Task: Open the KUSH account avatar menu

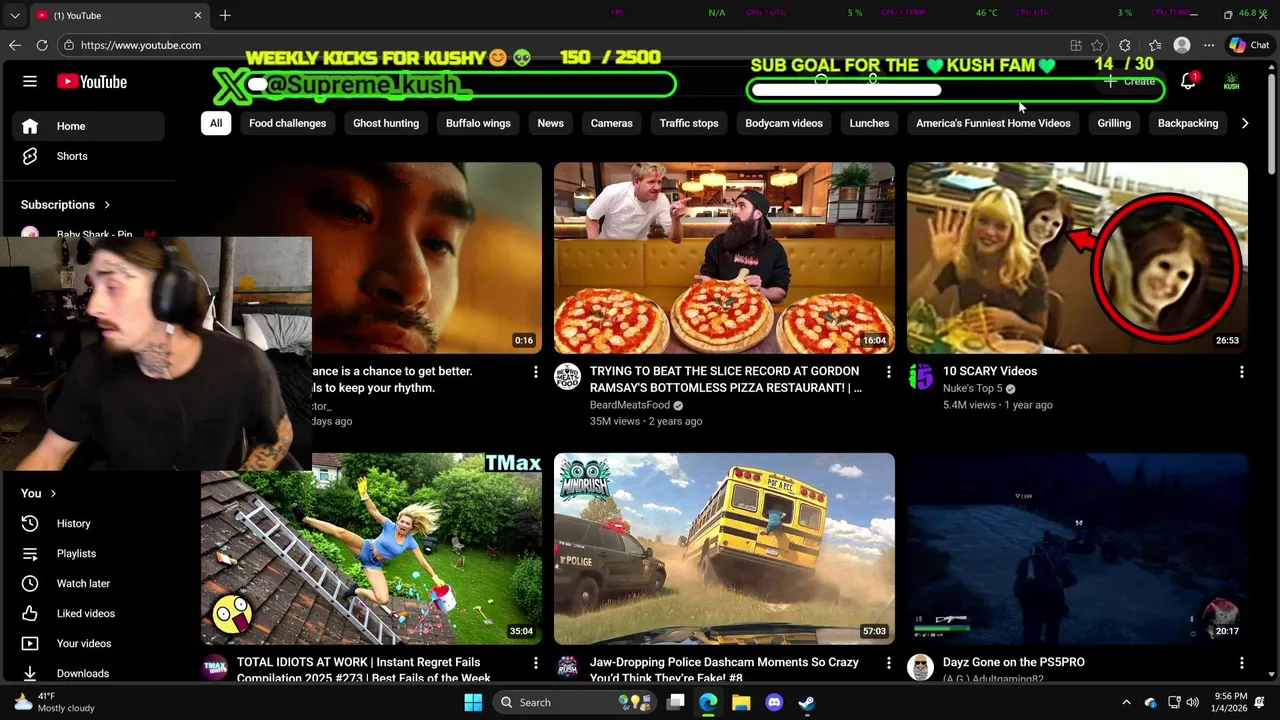Action: tap(1231, 82)
